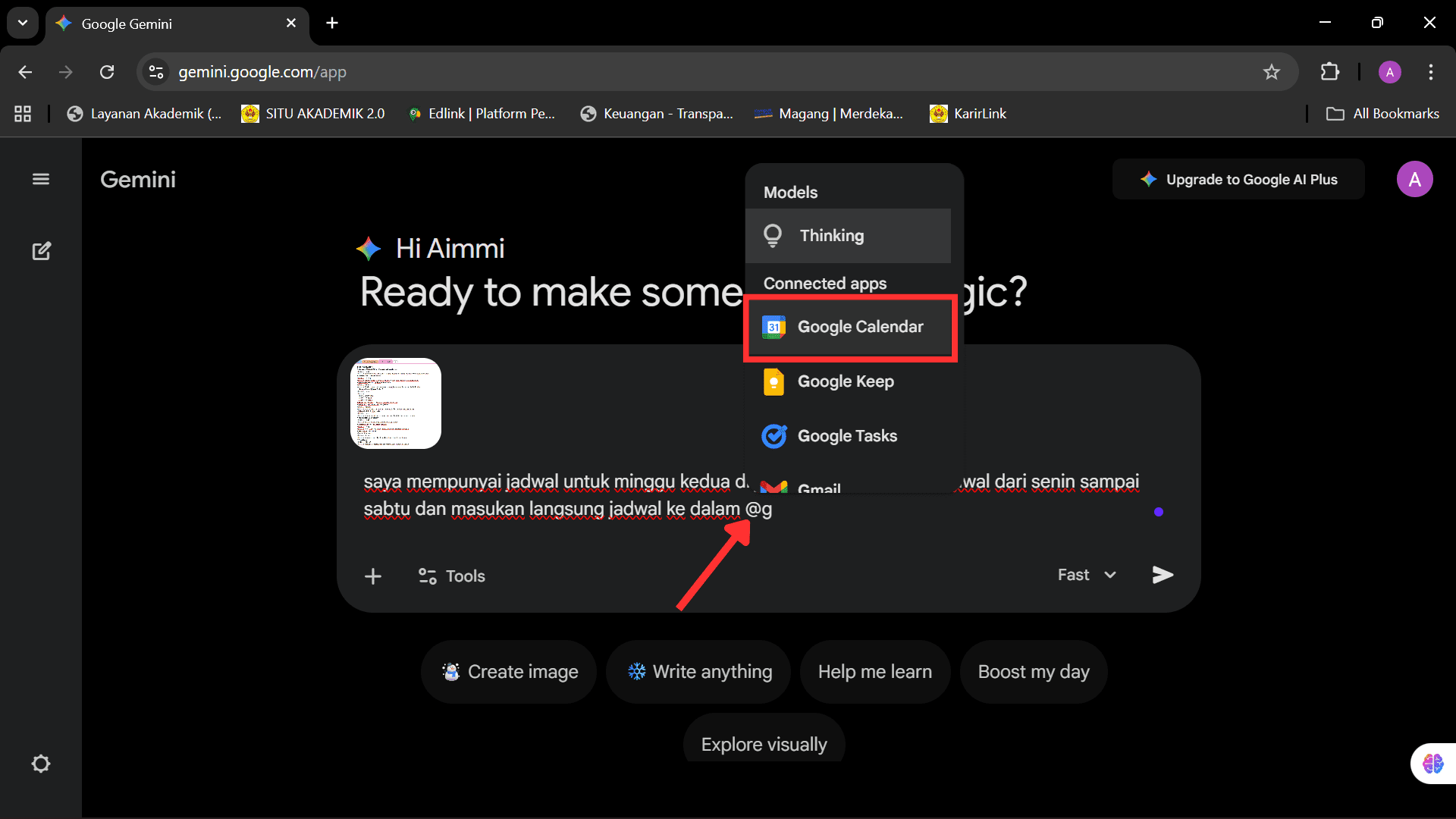
Task: Click the Thinking lightbulb icon
Action: click(773, 236)
